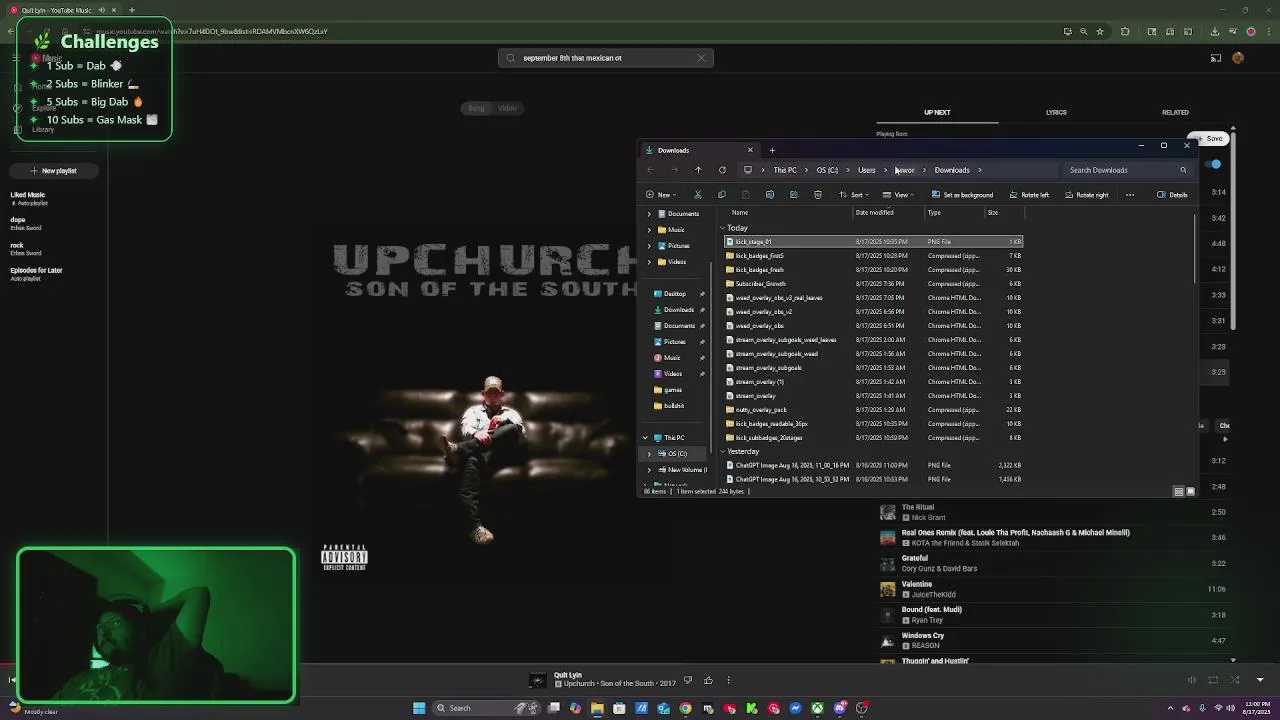This screenshot has height=720, width=1280.
Task: Open the New dropdown in File Explorer
Action: tap(661, 195)
